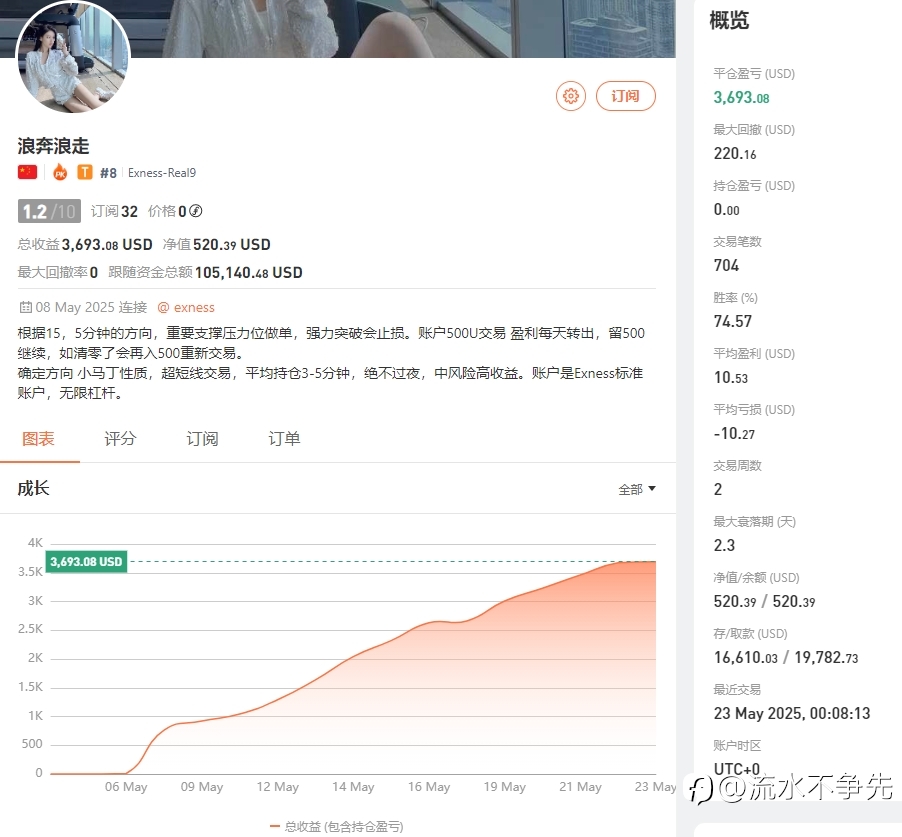Click the price coin icon
Image resolution: width=902 pixels, height=837 pixels.
(196, 211)
